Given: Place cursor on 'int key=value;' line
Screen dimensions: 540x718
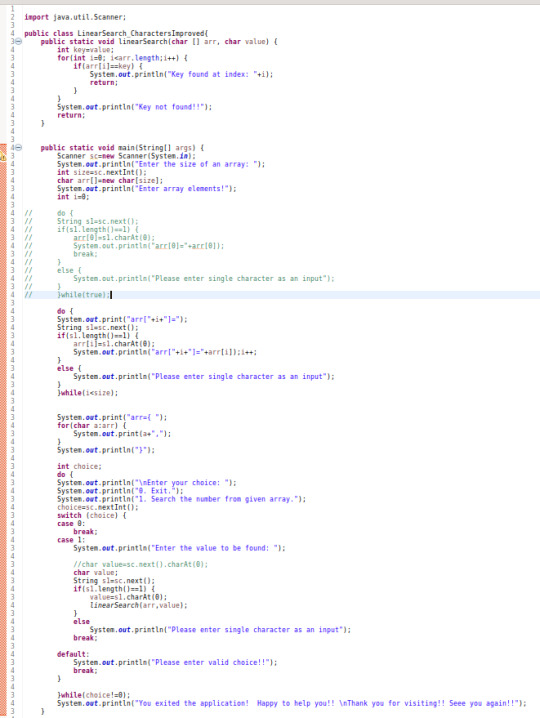Looking at the screenshot, I should 85,50.
